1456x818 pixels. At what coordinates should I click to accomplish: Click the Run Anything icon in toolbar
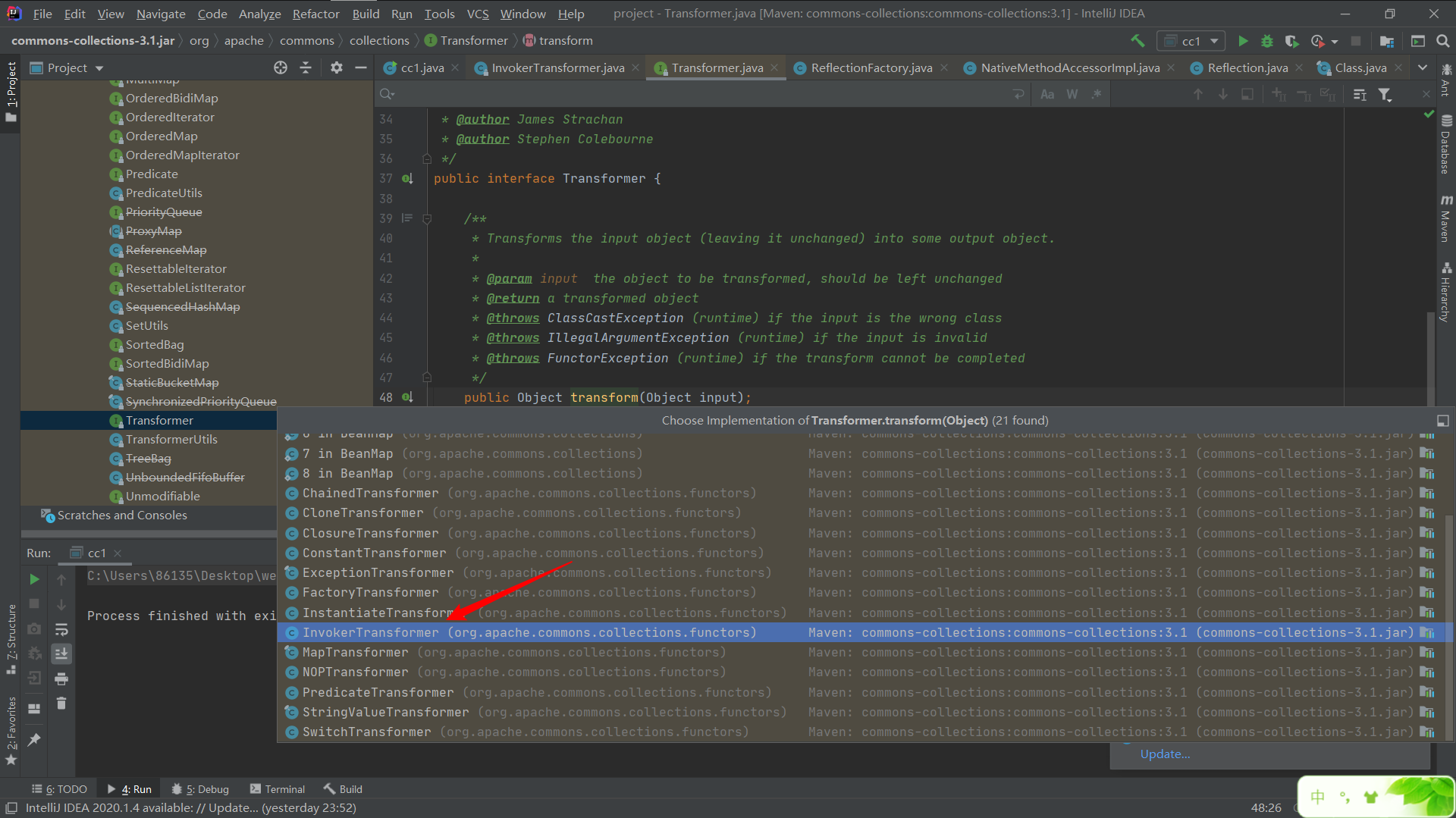(x=1418, y=41)
